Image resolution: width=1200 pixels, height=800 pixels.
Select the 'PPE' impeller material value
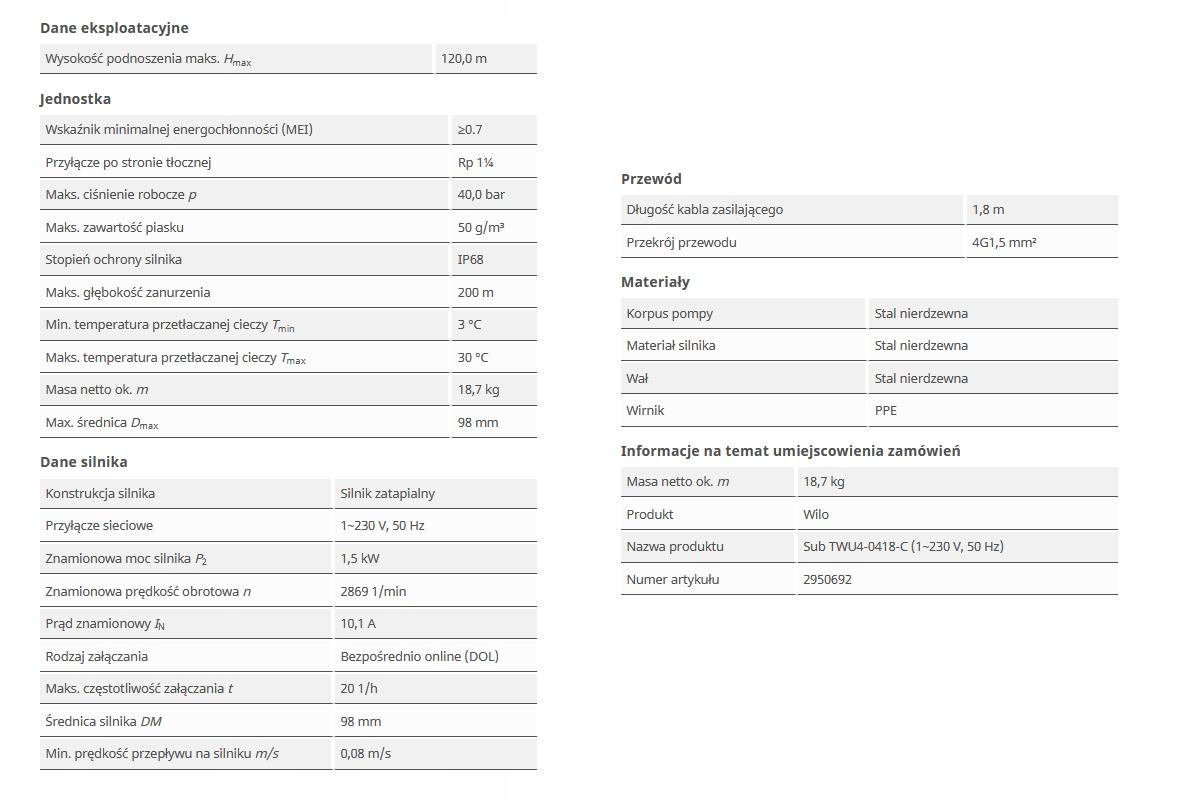click(x=886, y=410)
